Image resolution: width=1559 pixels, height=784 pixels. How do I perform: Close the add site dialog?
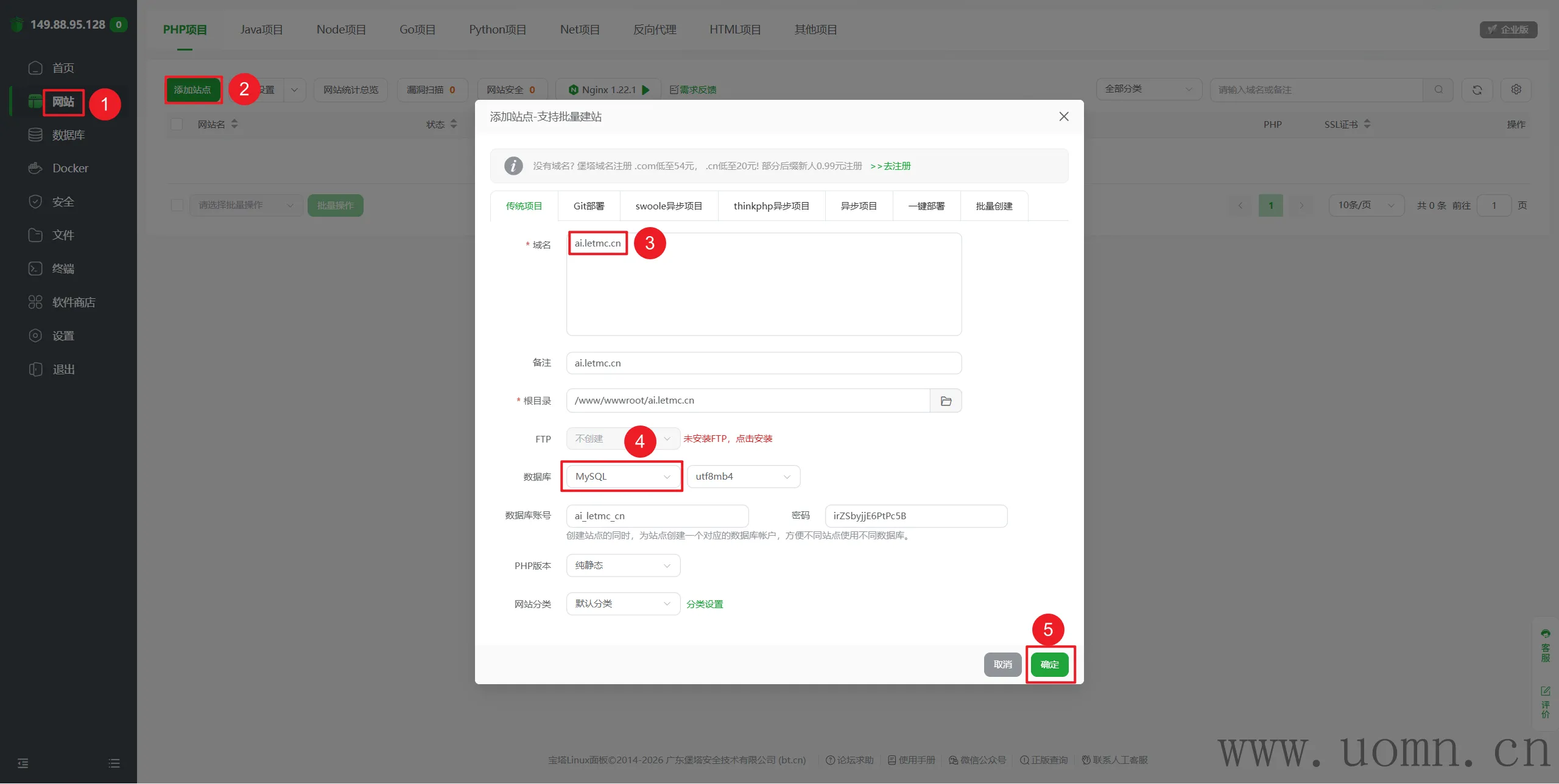[1063, 116]
